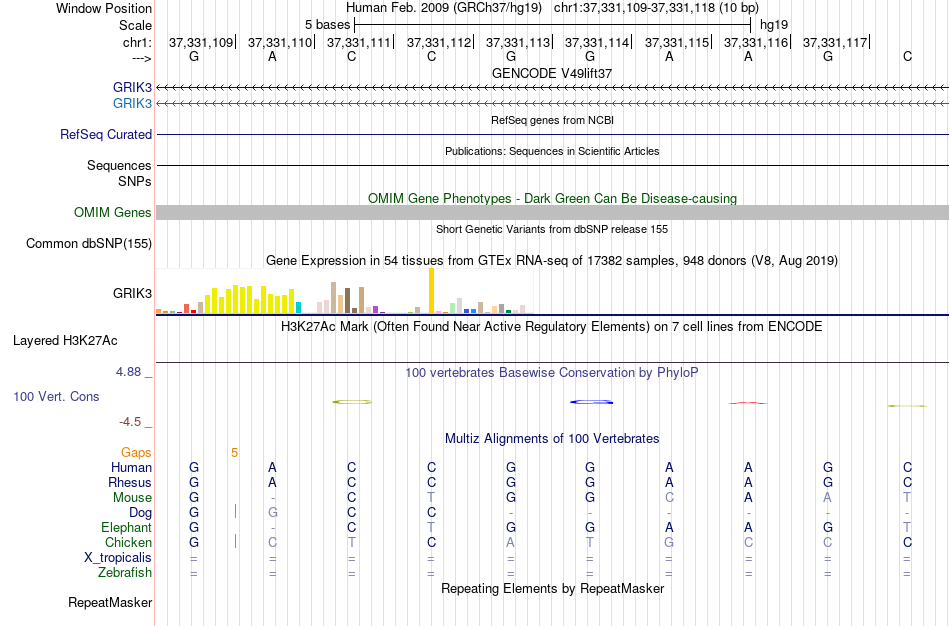Click the Window Position track label

pos(104,8)
